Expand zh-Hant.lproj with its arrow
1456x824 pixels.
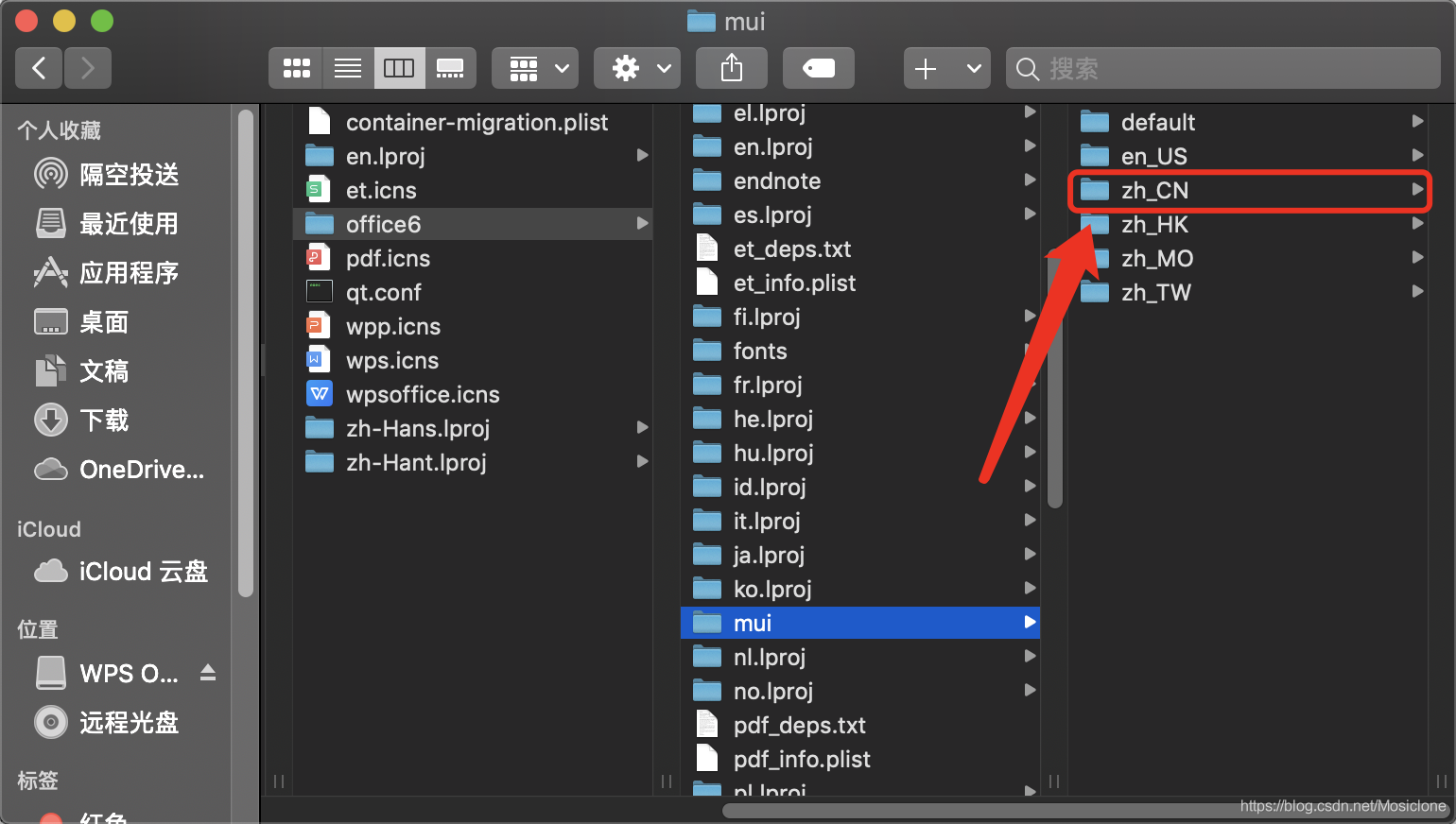(x=643, y=462)
